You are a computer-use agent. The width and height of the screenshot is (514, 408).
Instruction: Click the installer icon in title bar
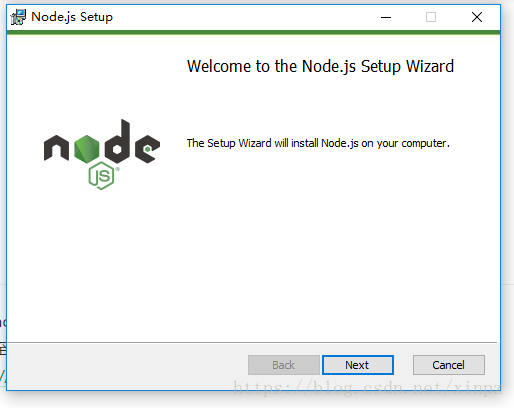(x=18, y=17)
